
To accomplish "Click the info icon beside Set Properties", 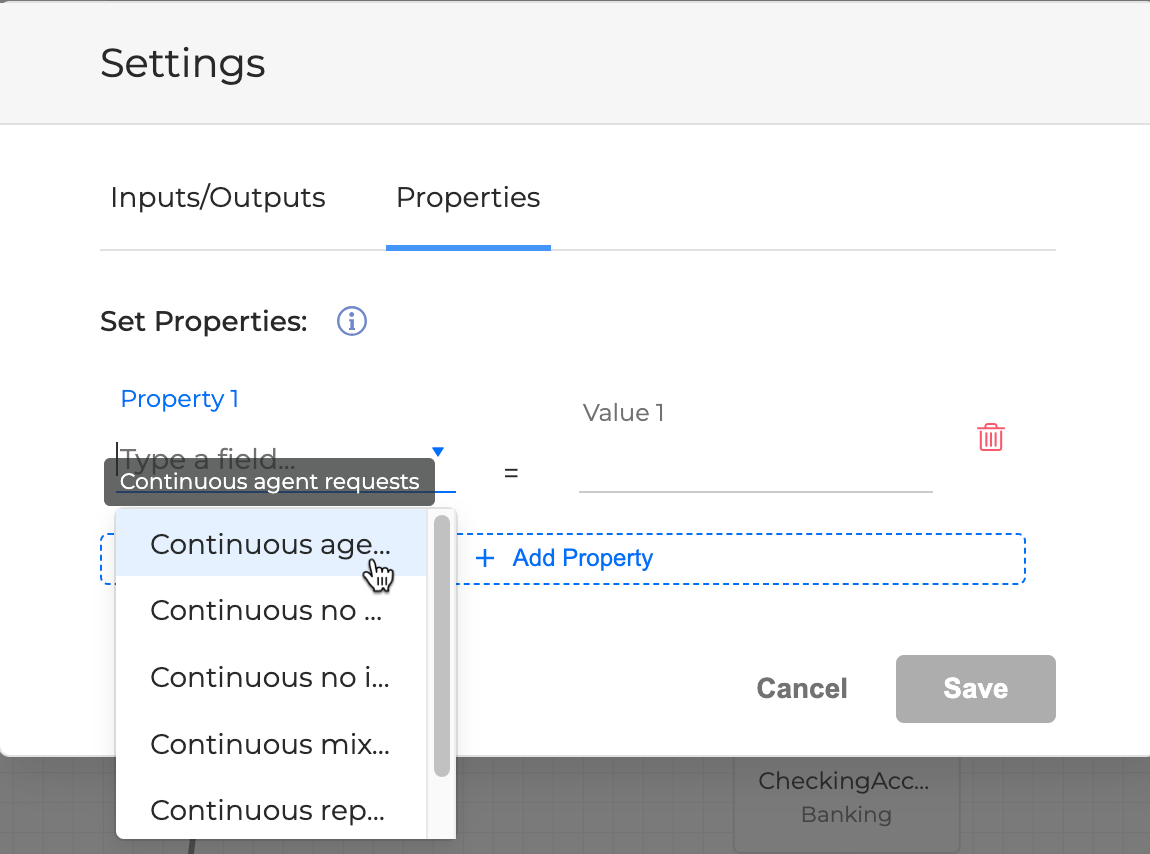I will click(352, 321).
